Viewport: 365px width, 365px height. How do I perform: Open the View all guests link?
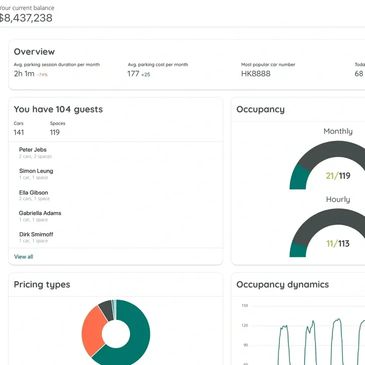click(x=23, y=257)
